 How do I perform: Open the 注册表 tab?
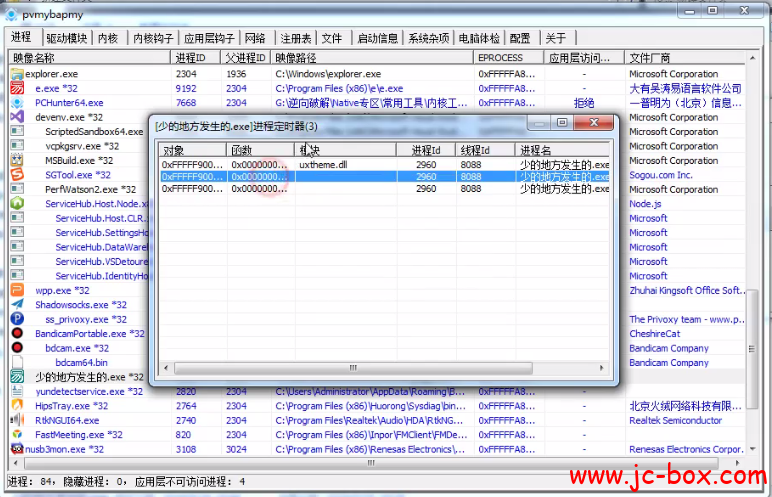[295, 38]
